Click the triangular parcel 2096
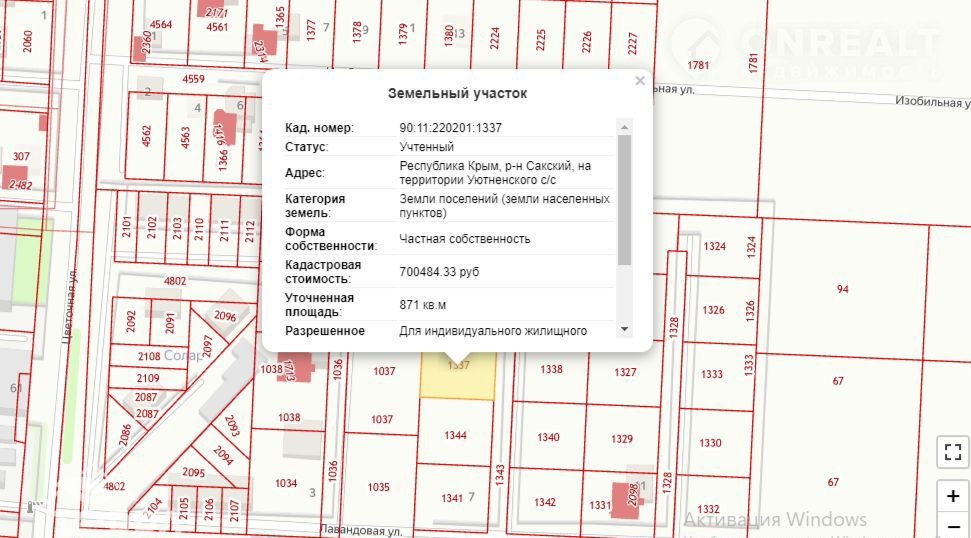 [225, 317]
